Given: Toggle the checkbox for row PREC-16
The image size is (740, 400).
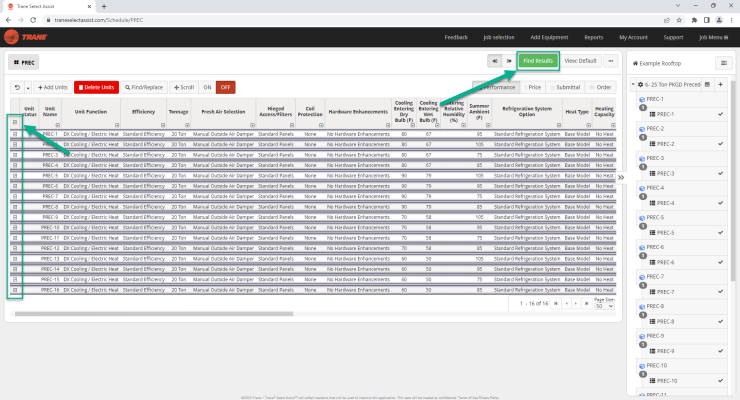Looking at the screenshot, I should [15, 290].
